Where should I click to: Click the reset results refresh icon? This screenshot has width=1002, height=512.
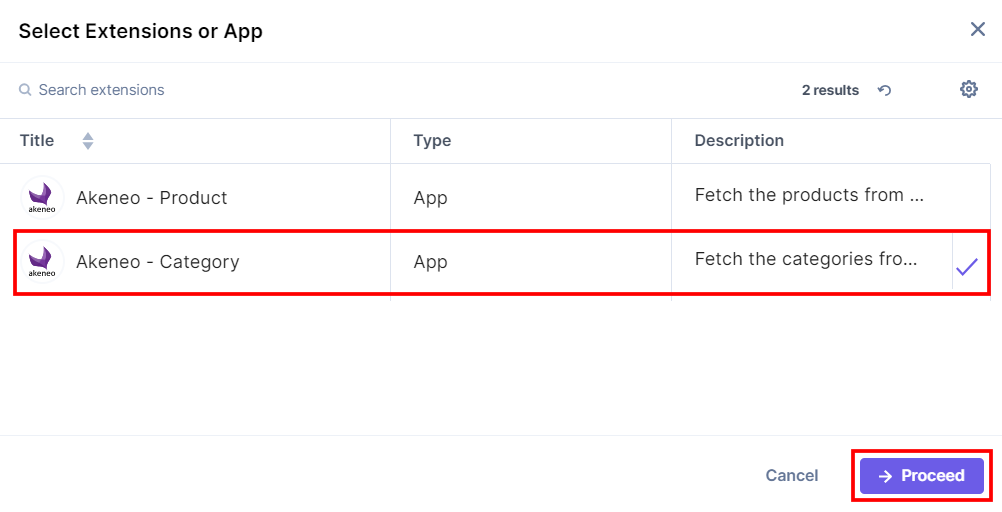click(x=884, y=90)
